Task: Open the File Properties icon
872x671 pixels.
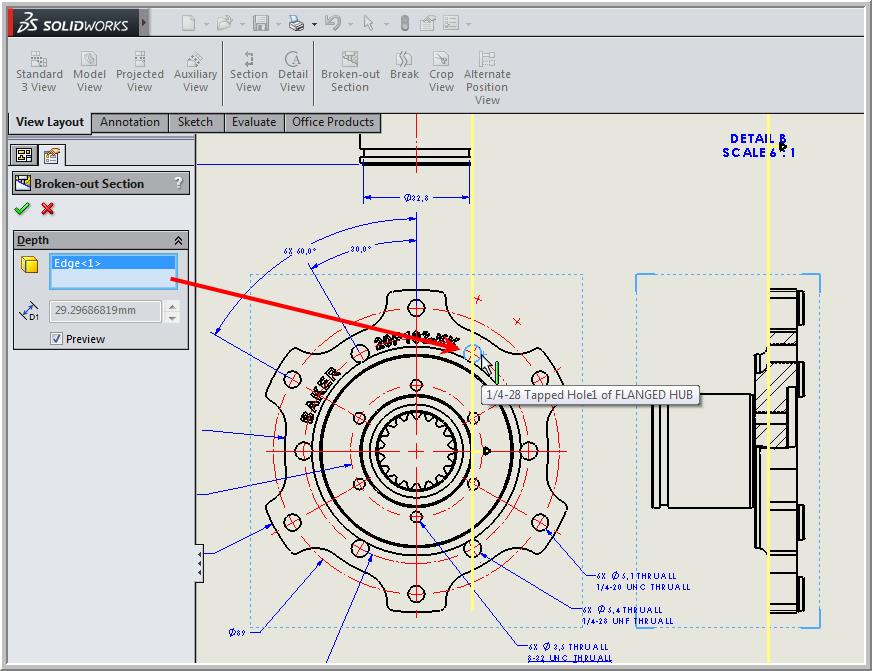Action: click(428, 23)
